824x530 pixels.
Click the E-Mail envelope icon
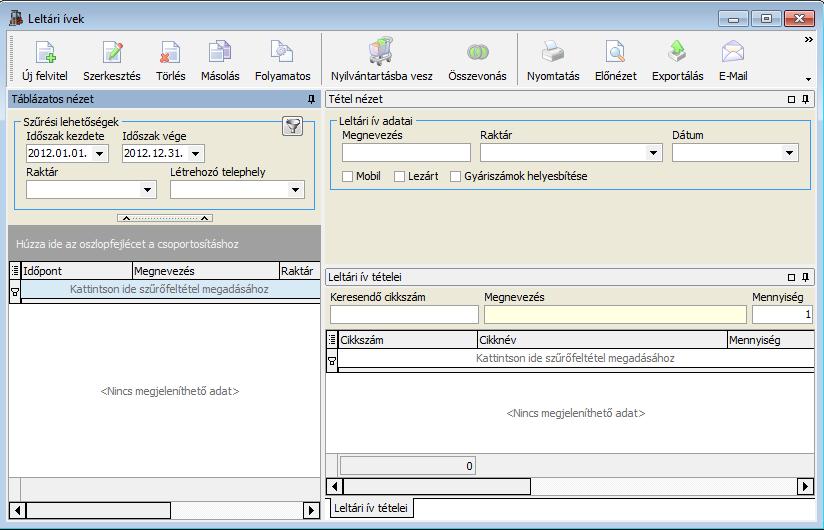point(733,53)
